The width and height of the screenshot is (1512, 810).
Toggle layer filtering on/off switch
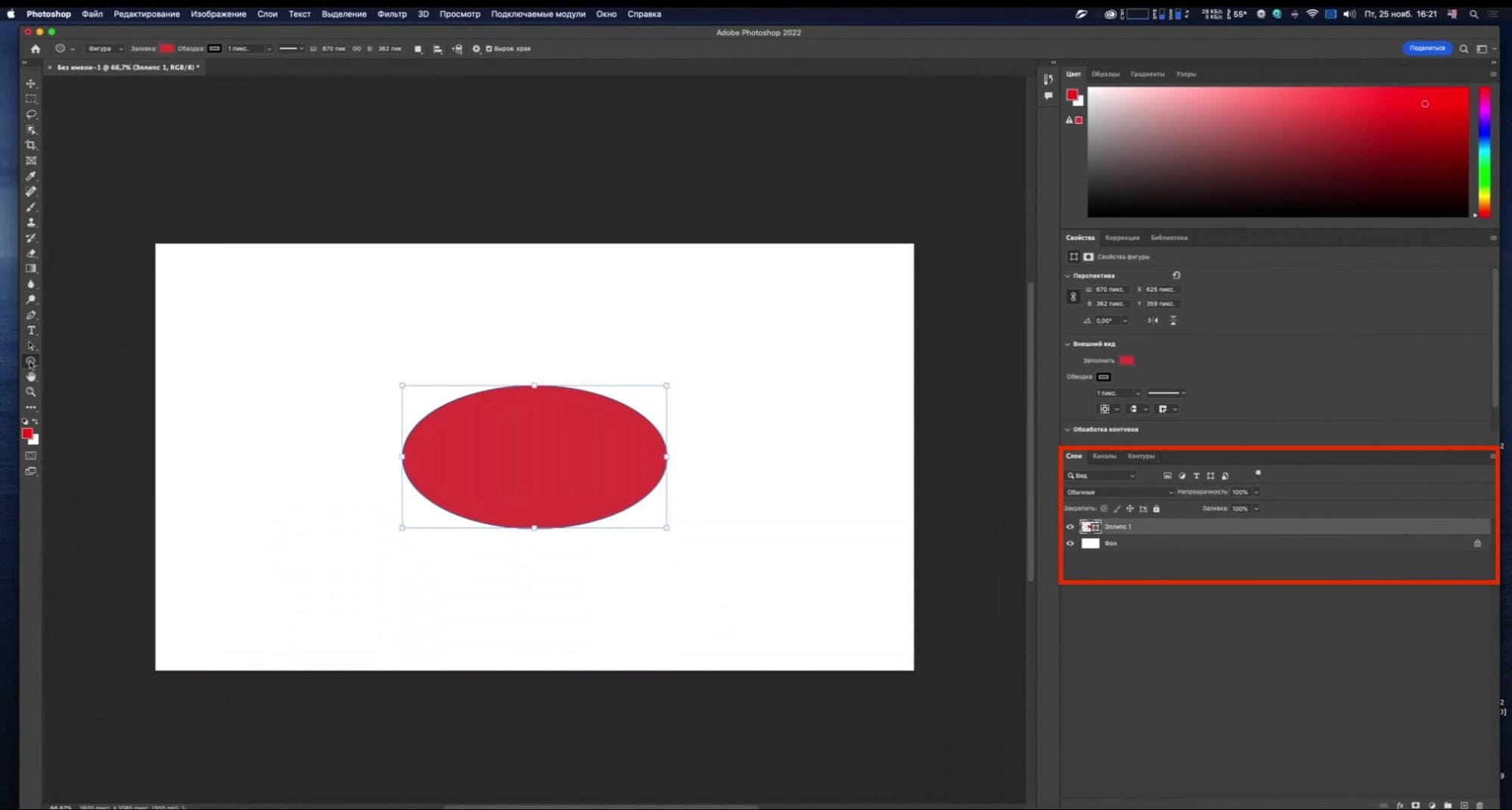(1258, 473)
